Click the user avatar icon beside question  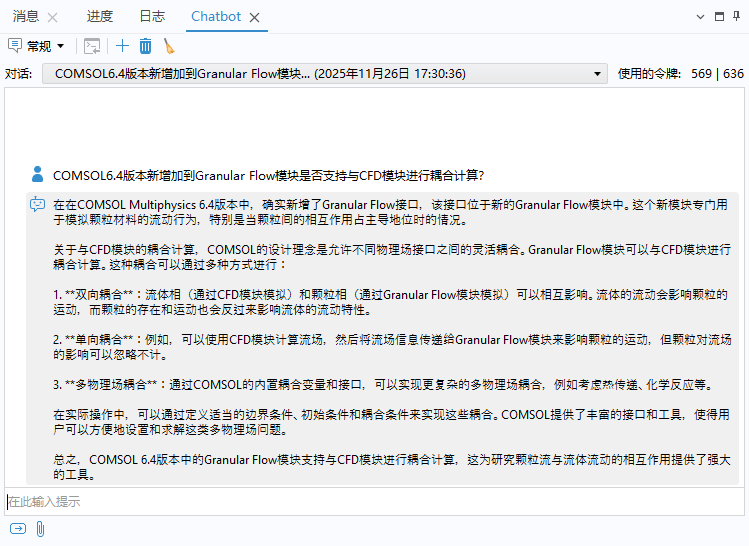(37, 174)
